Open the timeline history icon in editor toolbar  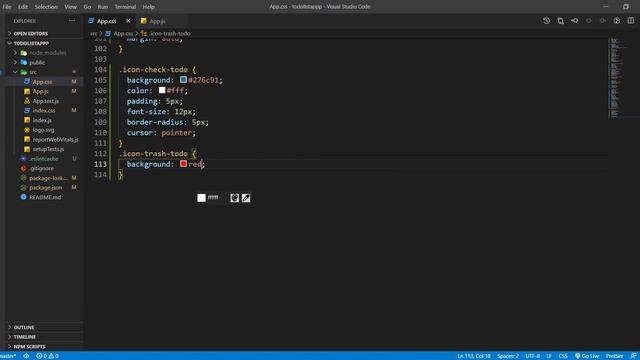click(546, 20)
